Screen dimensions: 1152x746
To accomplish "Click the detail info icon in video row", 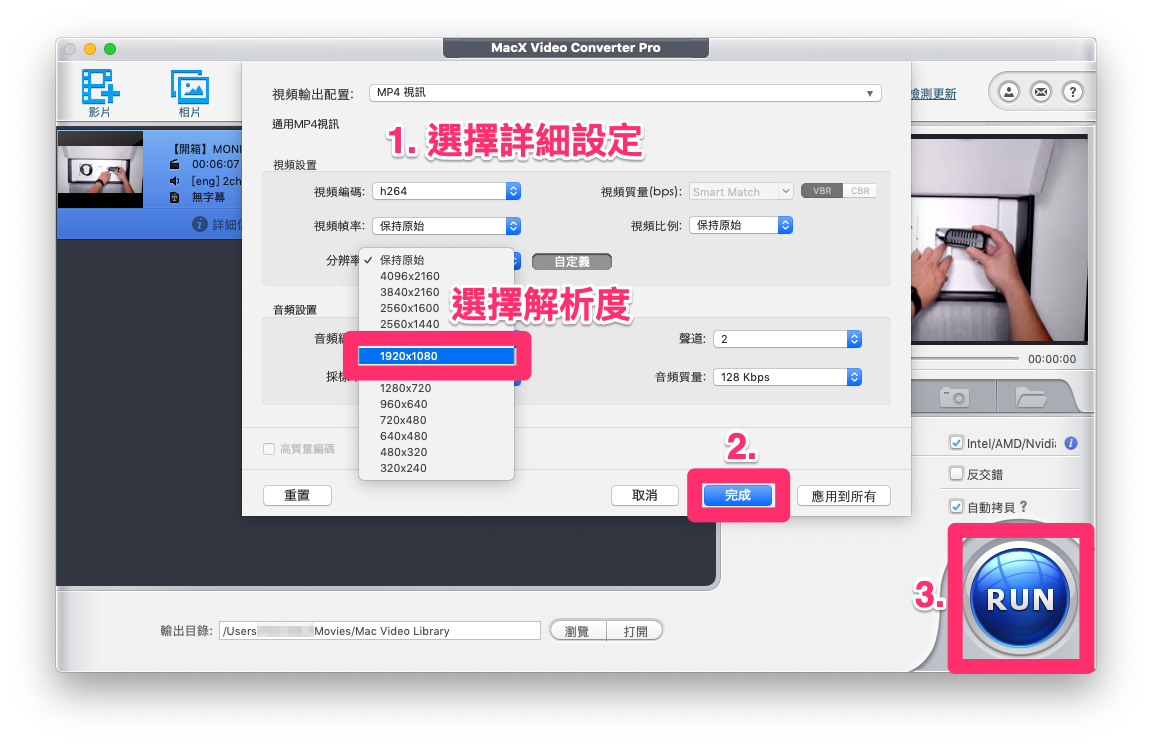I will (199, 224).
